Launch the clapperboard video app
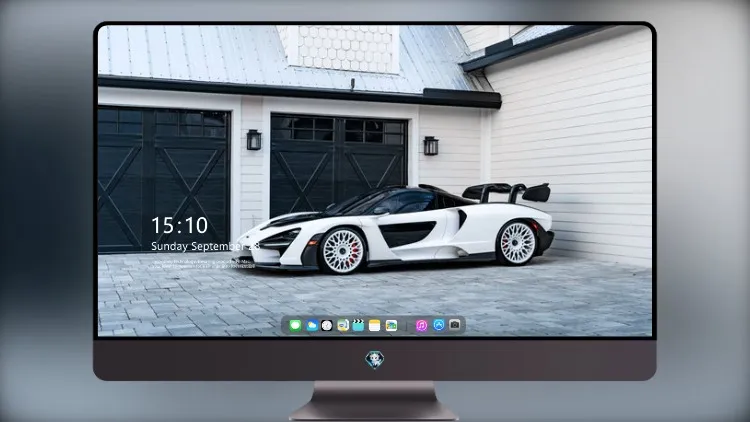This screenshot has width=750, height=422. click(358, 325)
